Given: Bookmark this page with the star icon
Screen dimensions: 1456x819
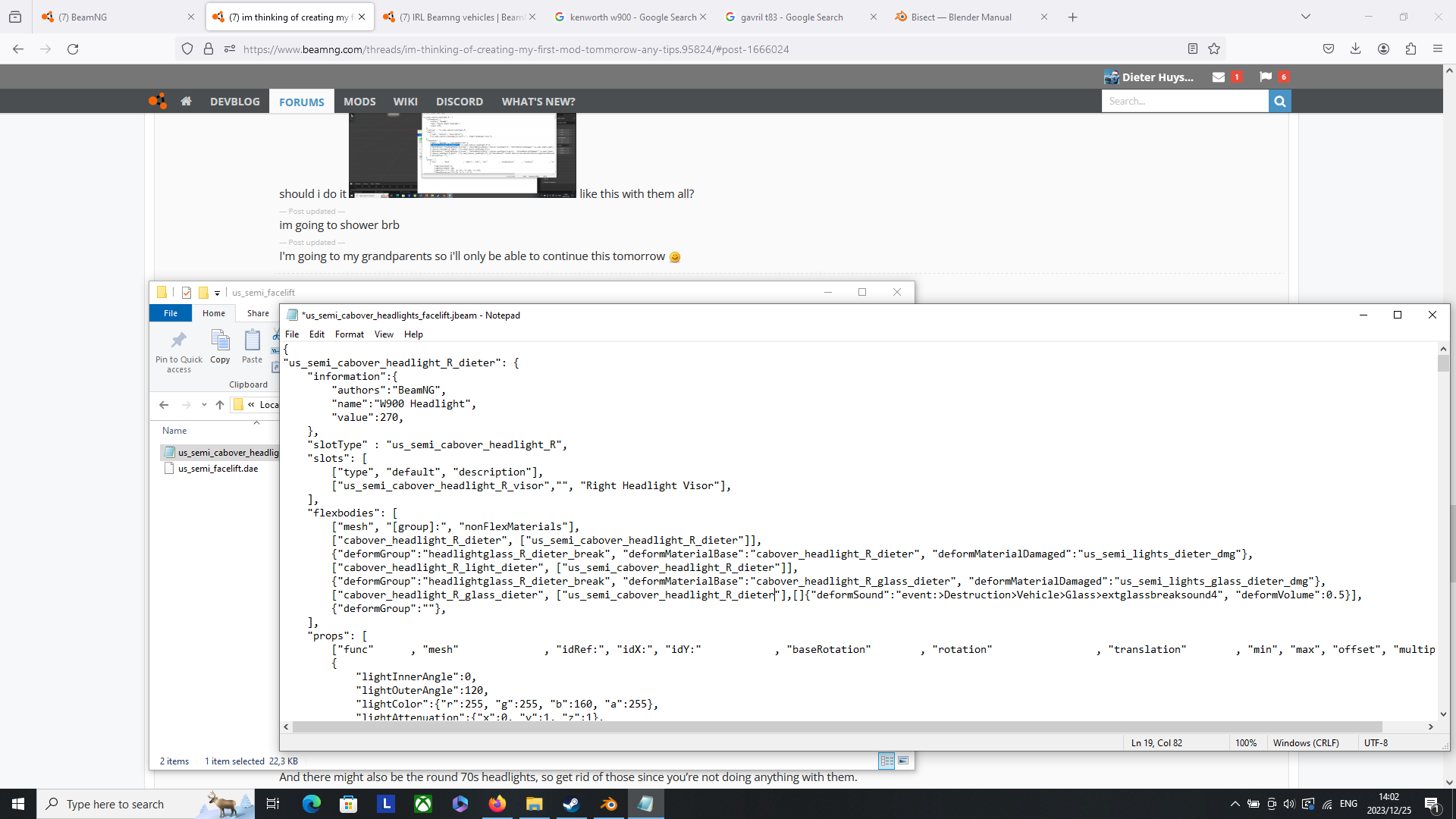Looking at the screenshot, I should click(x=1214, y=49).
